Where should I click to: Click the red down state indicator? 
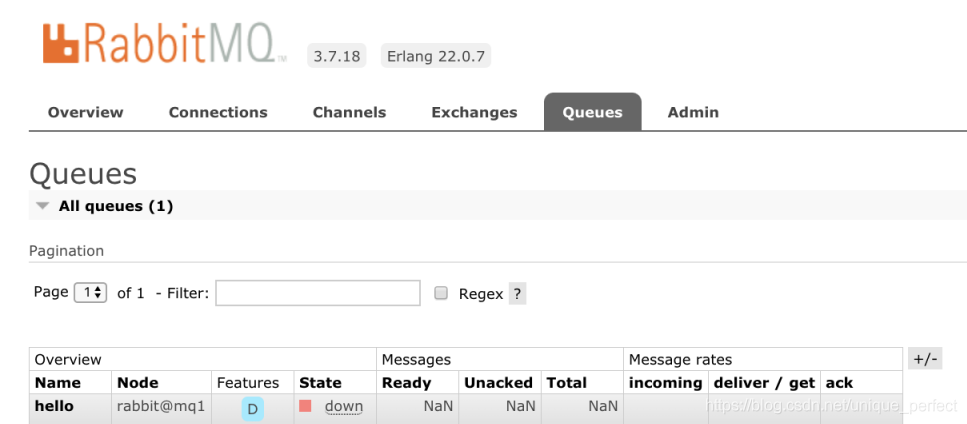click(306, 406)
